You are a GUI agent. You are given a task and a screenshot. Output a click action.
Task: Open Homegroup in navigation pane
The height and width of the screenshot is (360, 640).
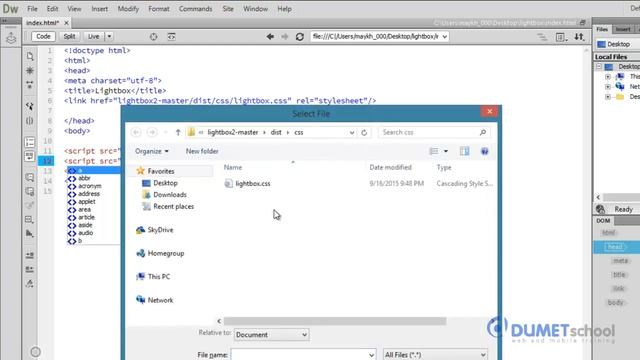coord(166,253)
